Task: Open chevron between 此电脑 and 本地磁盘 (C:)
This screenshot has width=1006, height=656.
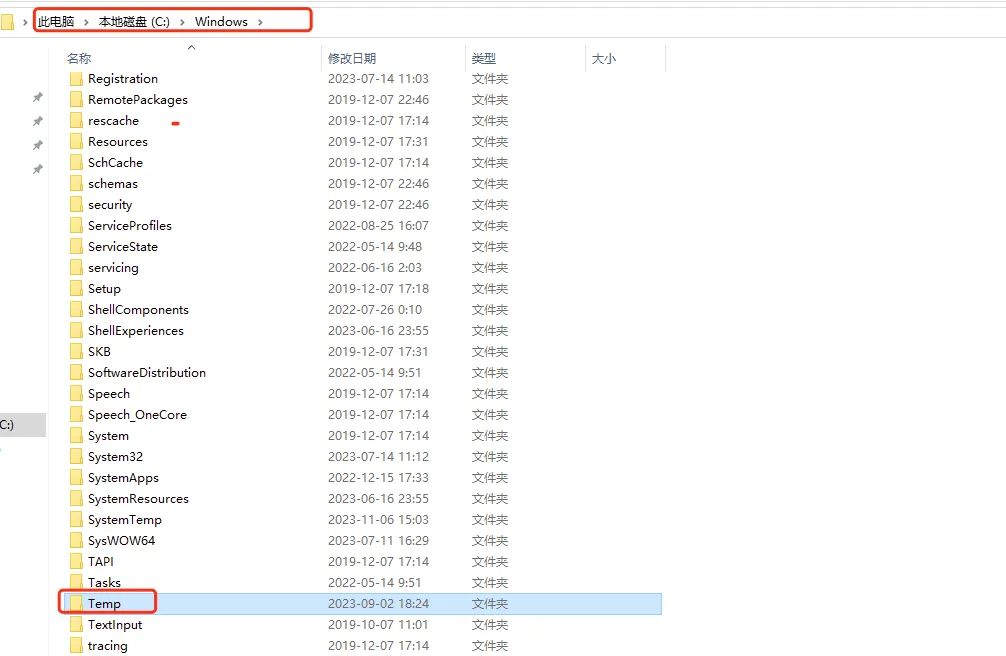Action: click(88, 21)
